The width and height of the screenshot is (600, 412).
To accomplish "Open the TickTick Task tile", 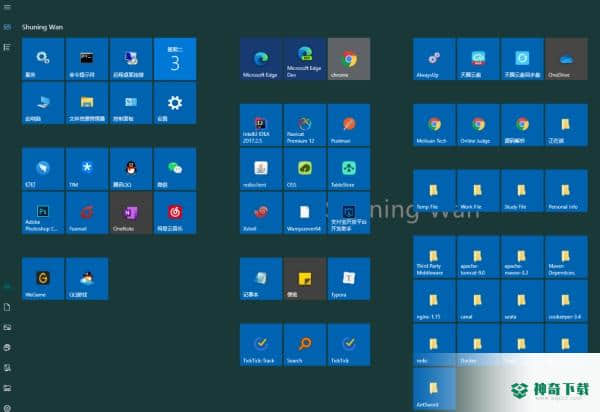I will point(261,345).
